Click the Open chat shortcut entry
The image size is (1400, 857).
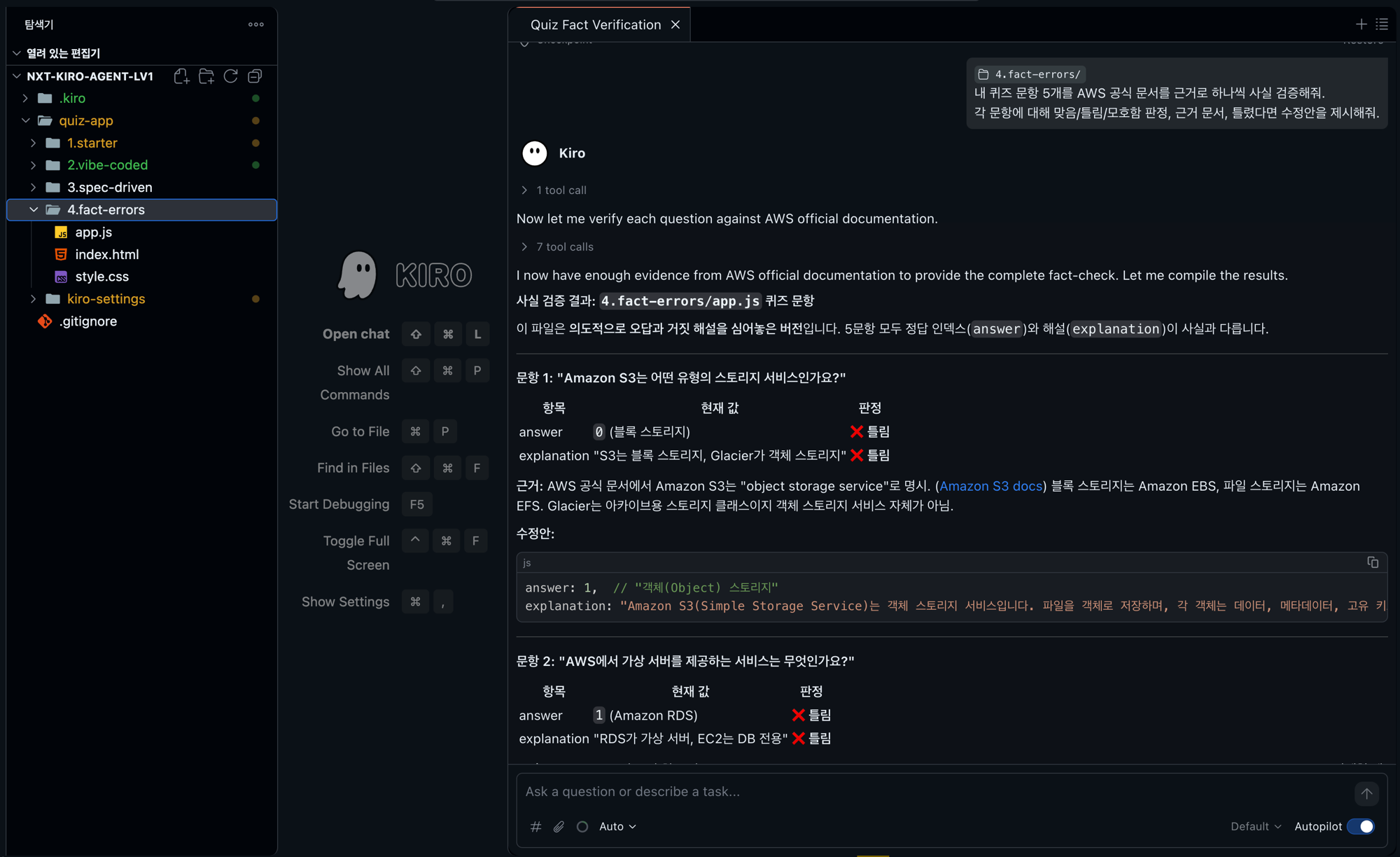click(356, 334)
